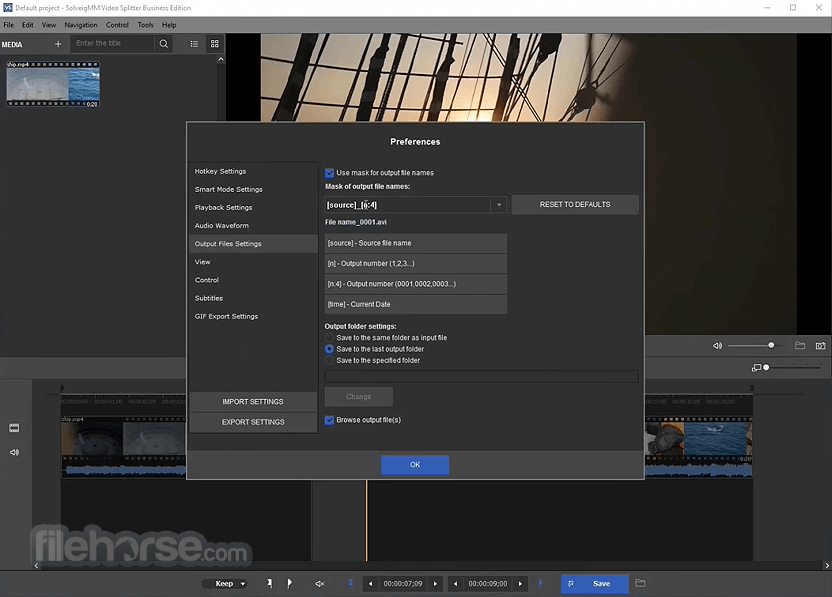This screenshot has width=832, height=597.
Task: Click the set left marker icon
Action: 270,583
